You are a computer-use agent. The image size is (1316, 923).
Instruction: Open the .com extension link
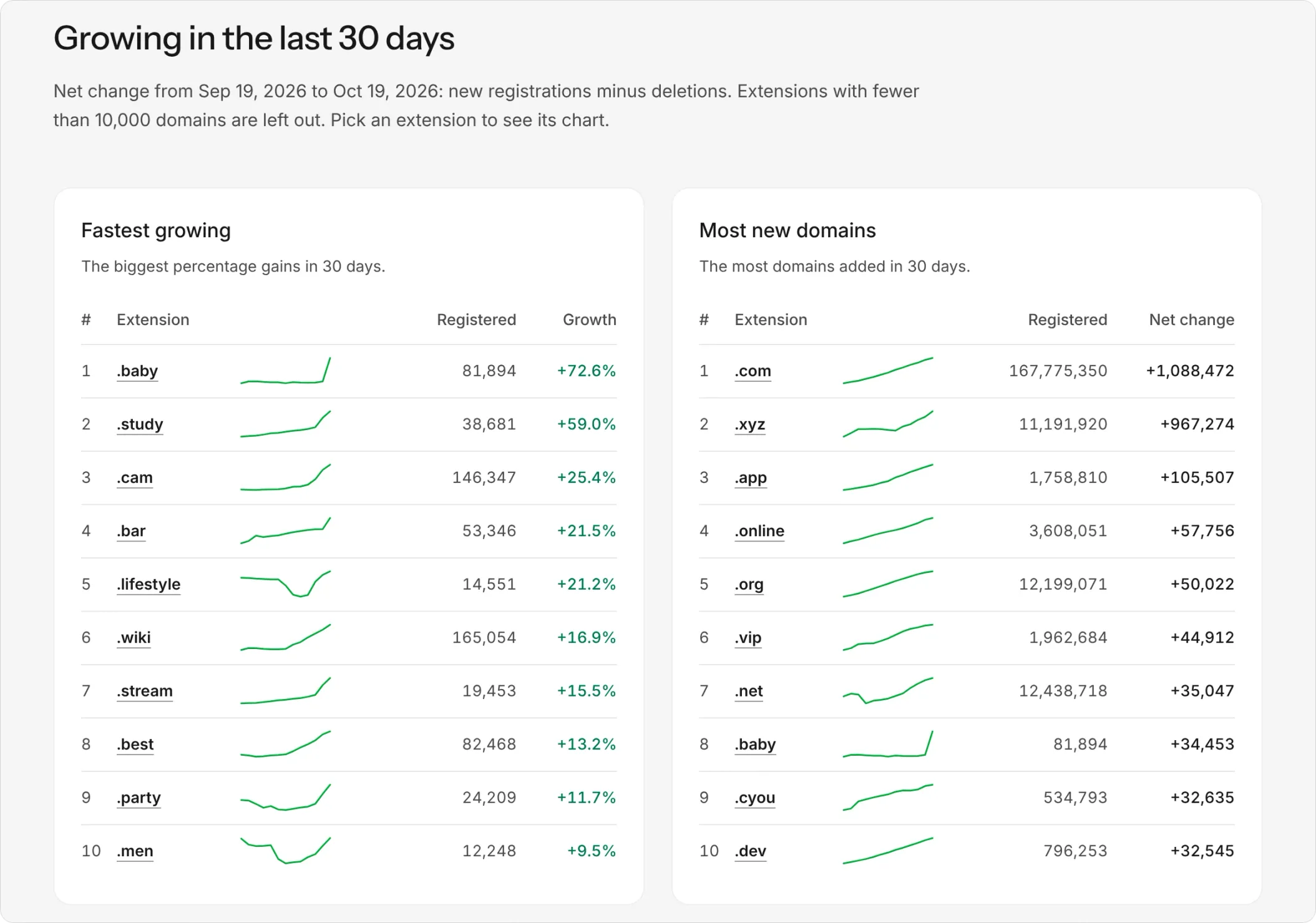point(753,371)
